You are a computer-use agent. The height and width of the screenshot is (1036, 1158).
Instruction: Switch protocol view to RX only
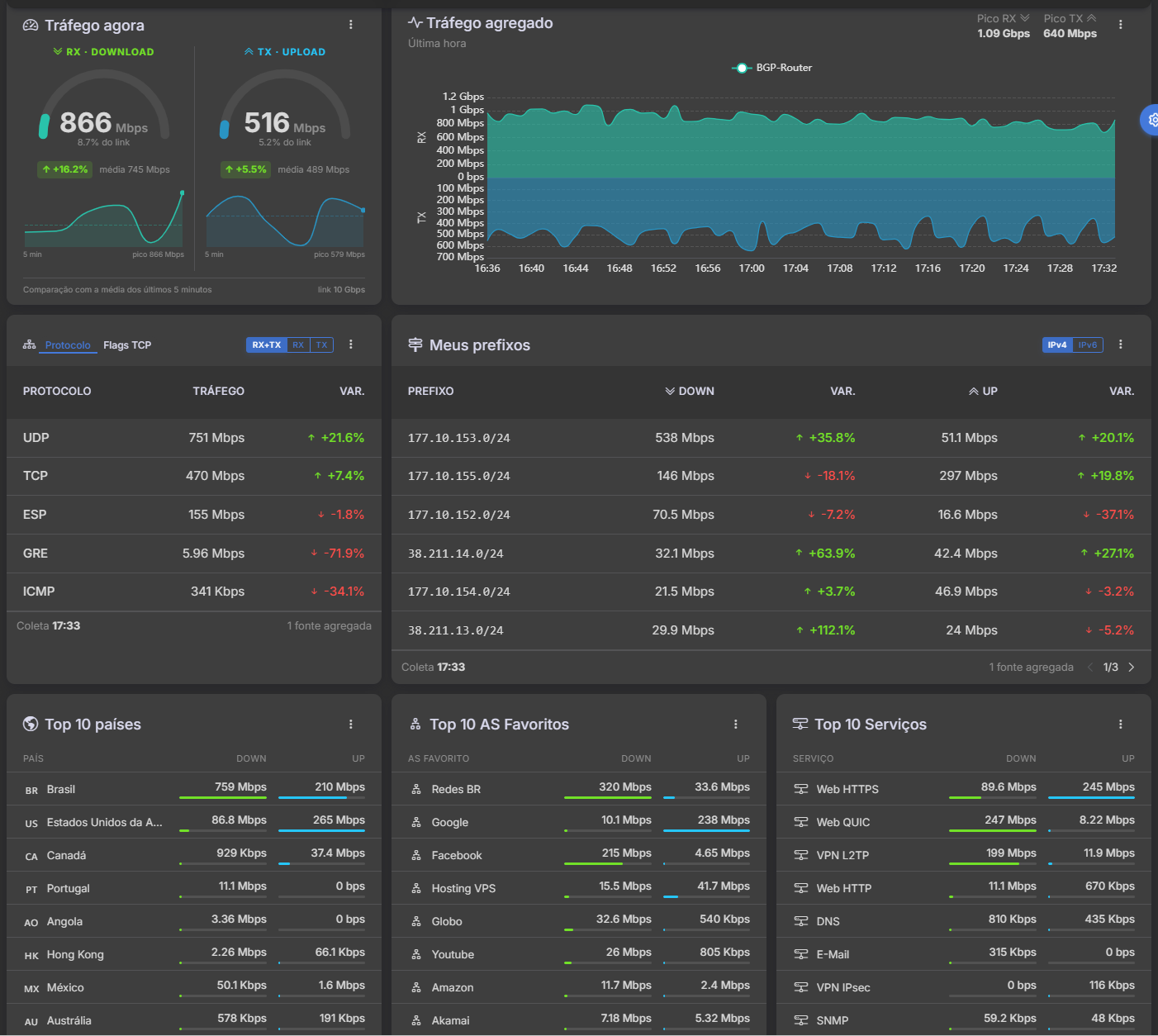tap(298, 345)
